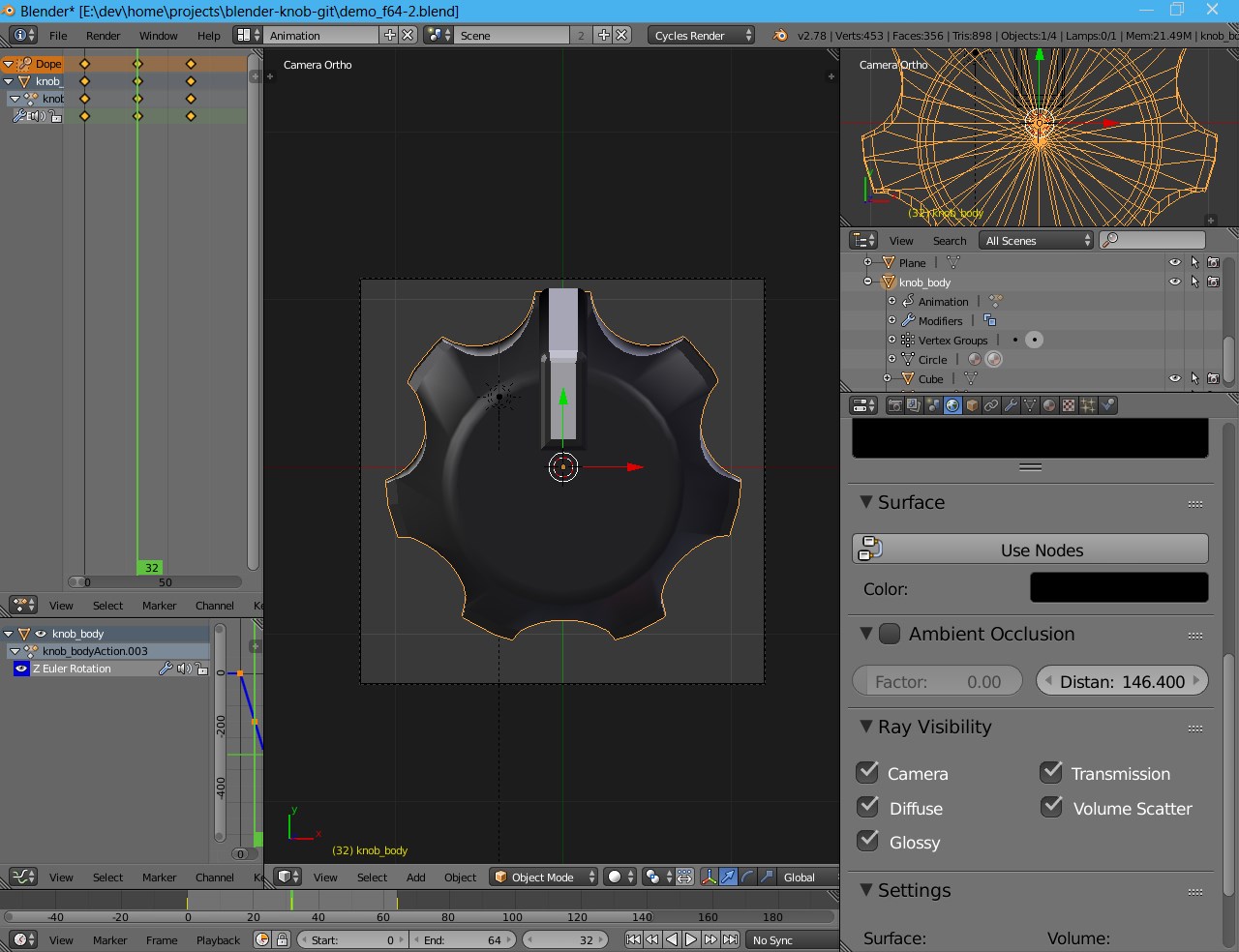
Task: Toggle Z Euler Rotation channel visibility eye
Action: pyautogui.click(x=21, y=669)
